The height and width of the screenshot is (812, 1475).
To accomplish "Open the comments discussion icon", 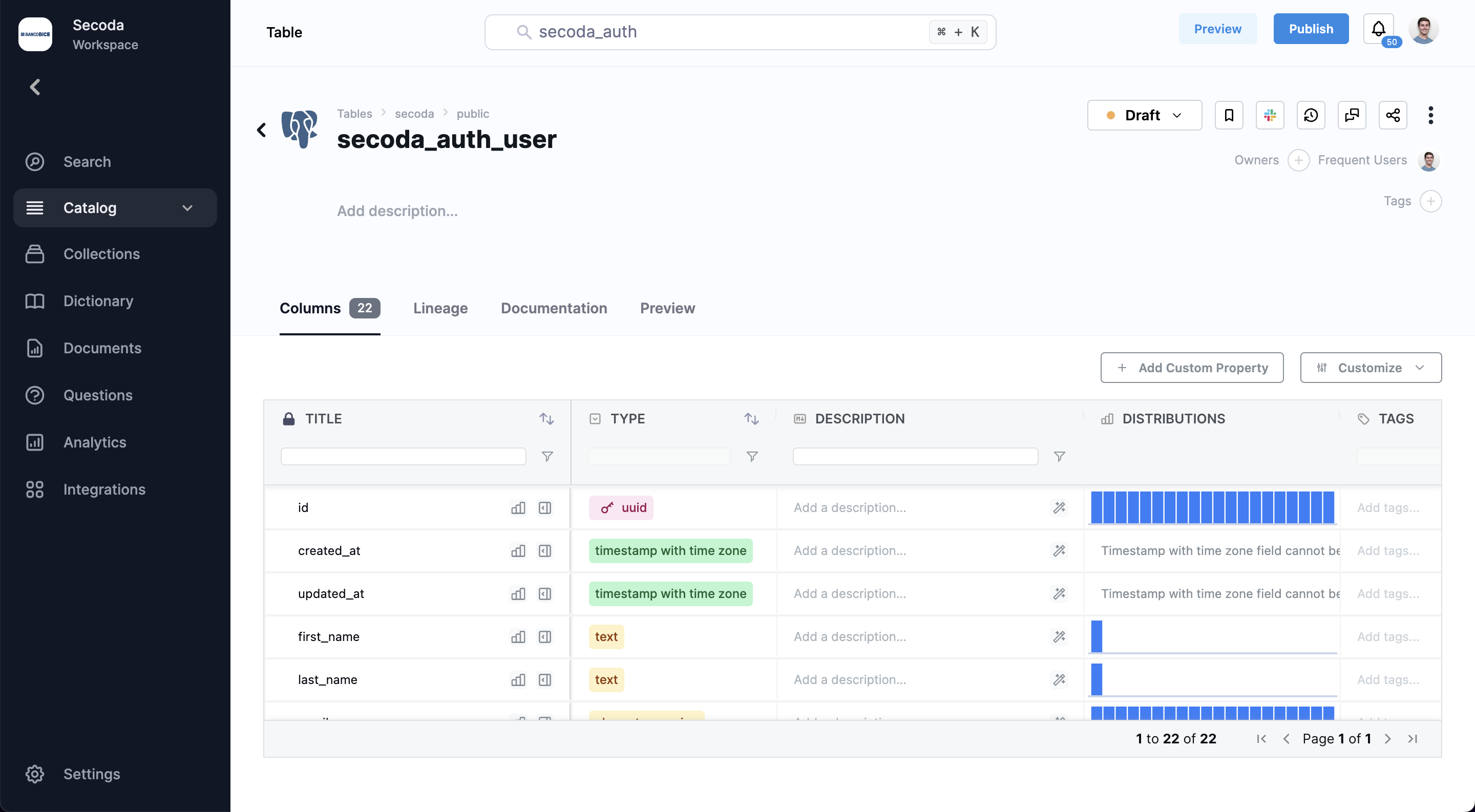I will (x=1352, y=115).
